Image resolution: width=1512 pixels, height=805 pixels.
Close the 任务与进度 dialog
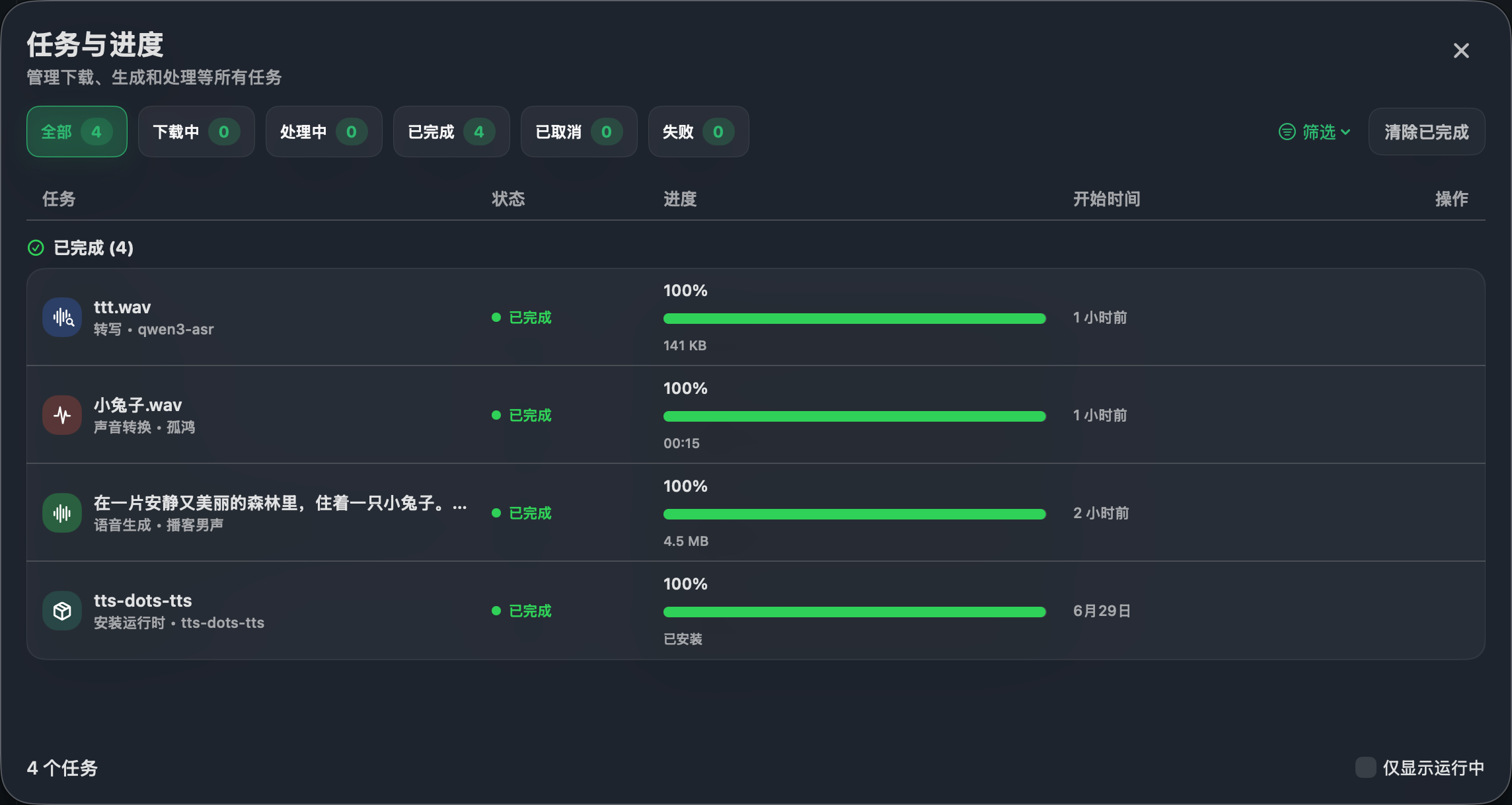[x=1461, y=51]
